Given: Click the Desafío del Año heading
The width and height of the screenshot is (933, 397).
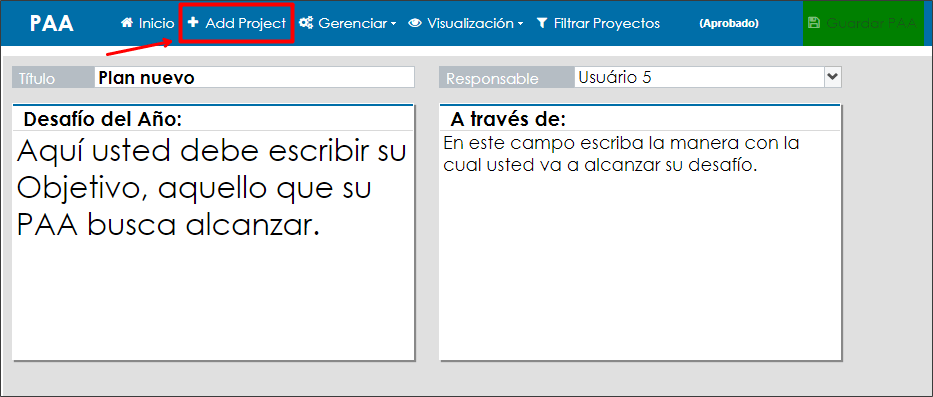Looking at the screenshot, I should pyautogui.click(x=102, y=119).
